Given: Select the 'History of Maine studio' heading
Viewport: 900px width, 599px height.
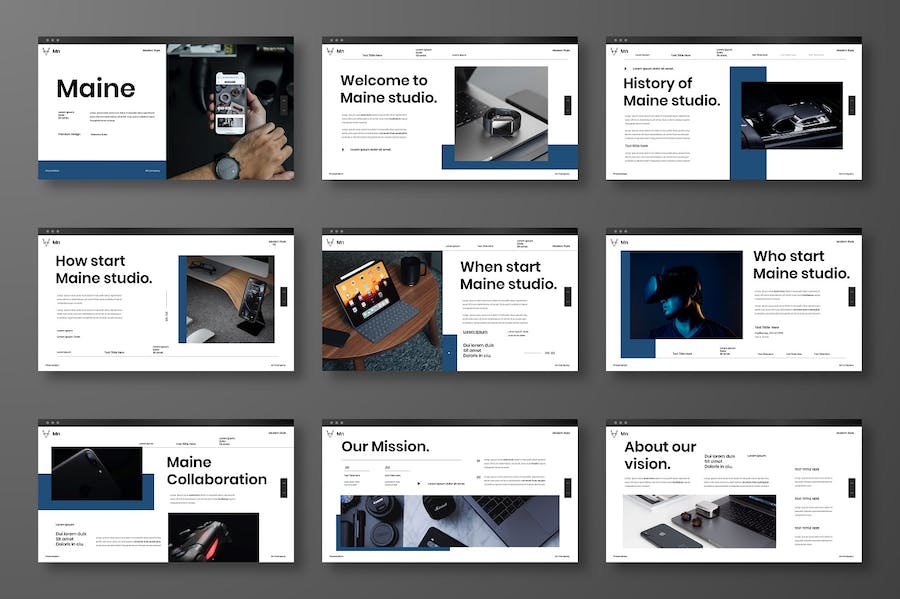Looking at the screenshot, I should (x=671, y=92).
